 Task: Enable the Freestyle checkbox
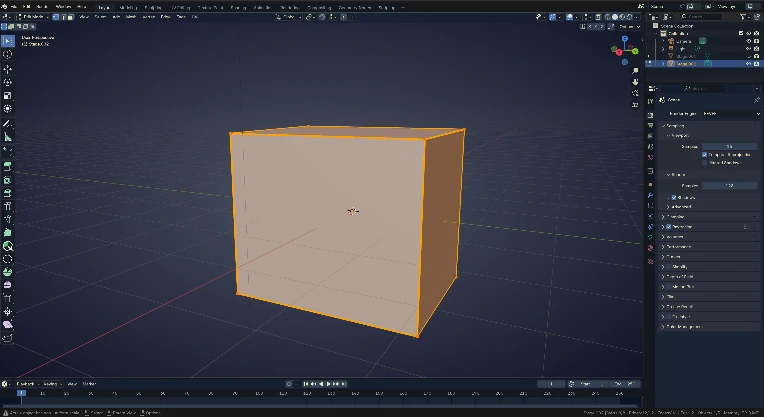[668, 317]
